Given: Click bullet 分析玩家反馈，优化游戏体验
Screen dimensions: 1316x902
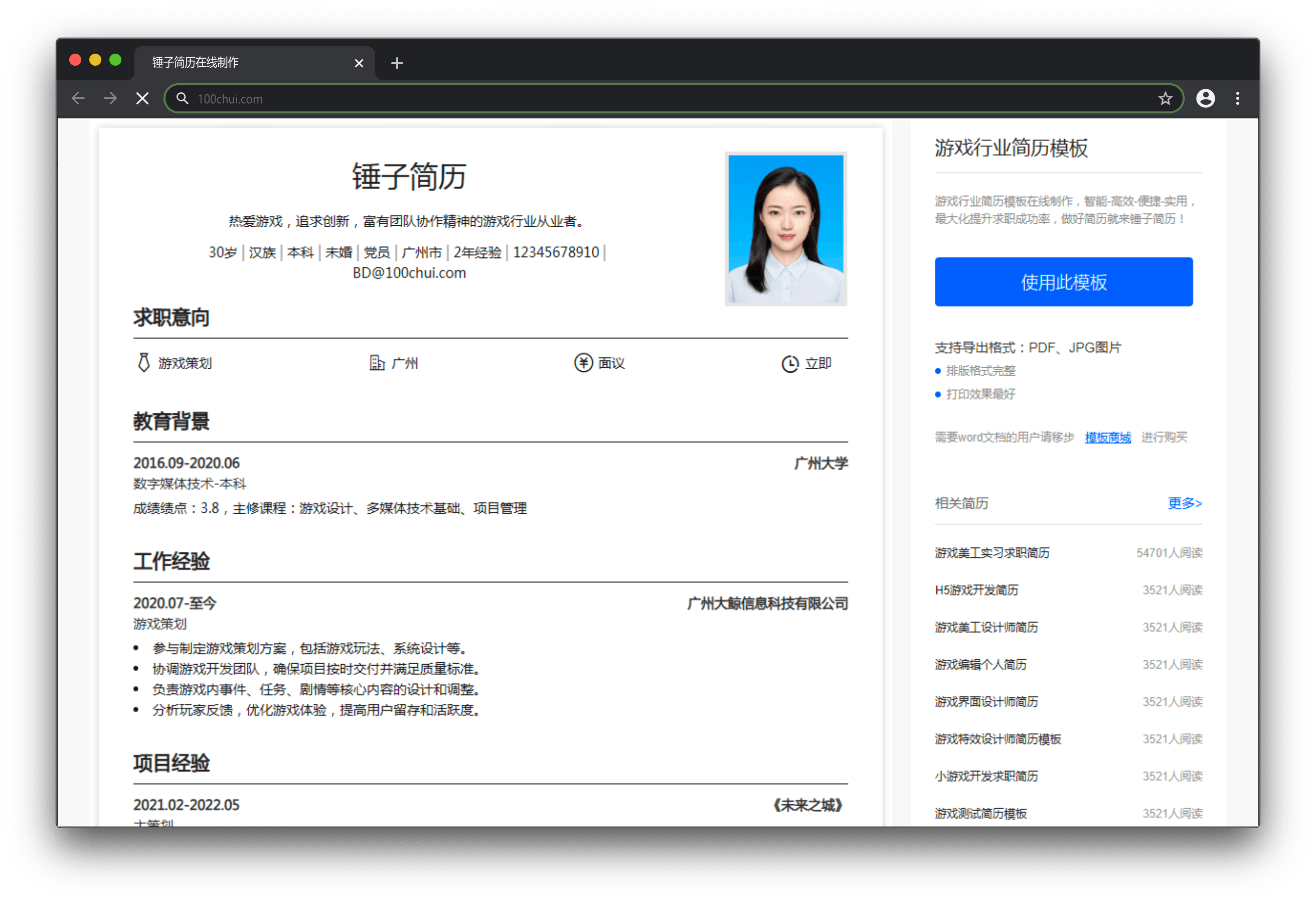Looking at the screenshot, I should point(317,710).
